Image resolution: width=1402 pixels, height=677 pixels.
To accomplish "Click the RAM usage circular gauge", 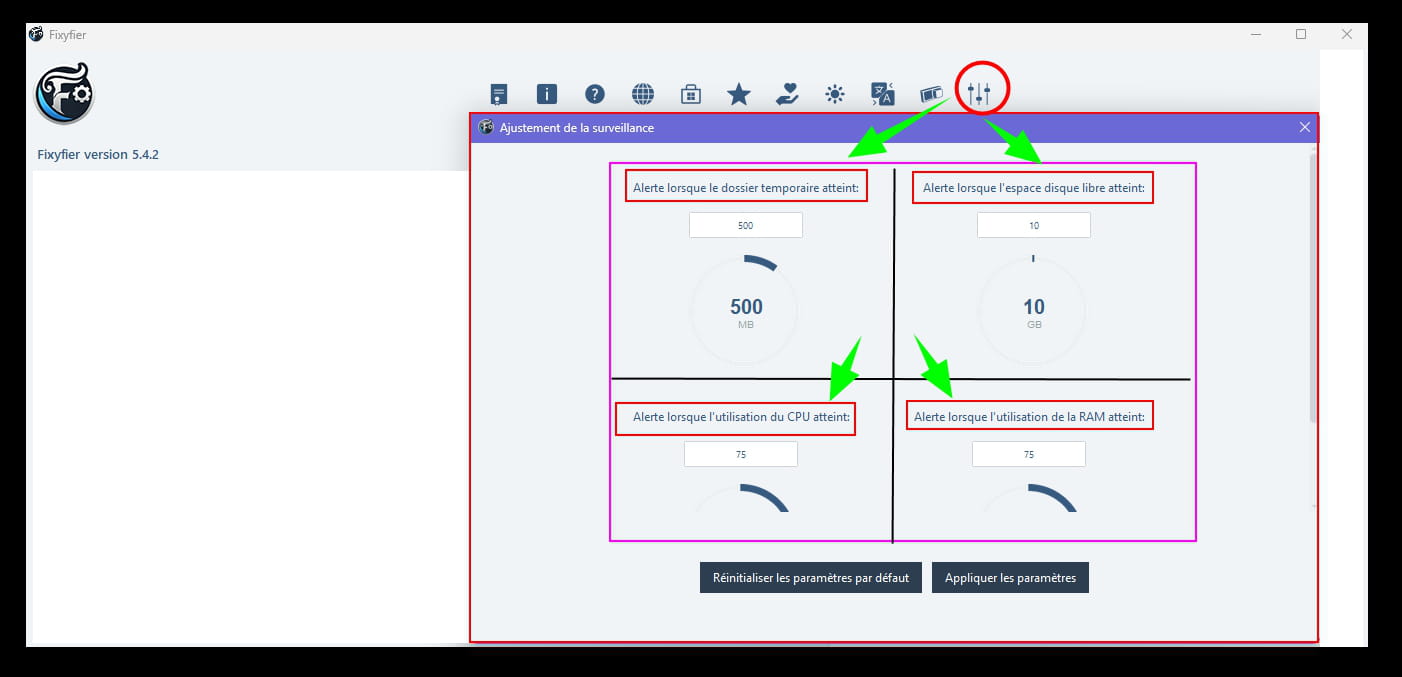I will pyautogui.click(x=1029, y=499).
